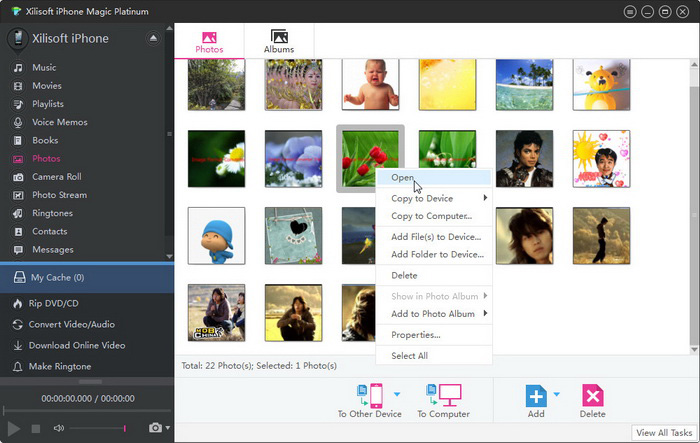700x443 pixels.
Task: Open Download Online Video tool
Action: [78, 345]
